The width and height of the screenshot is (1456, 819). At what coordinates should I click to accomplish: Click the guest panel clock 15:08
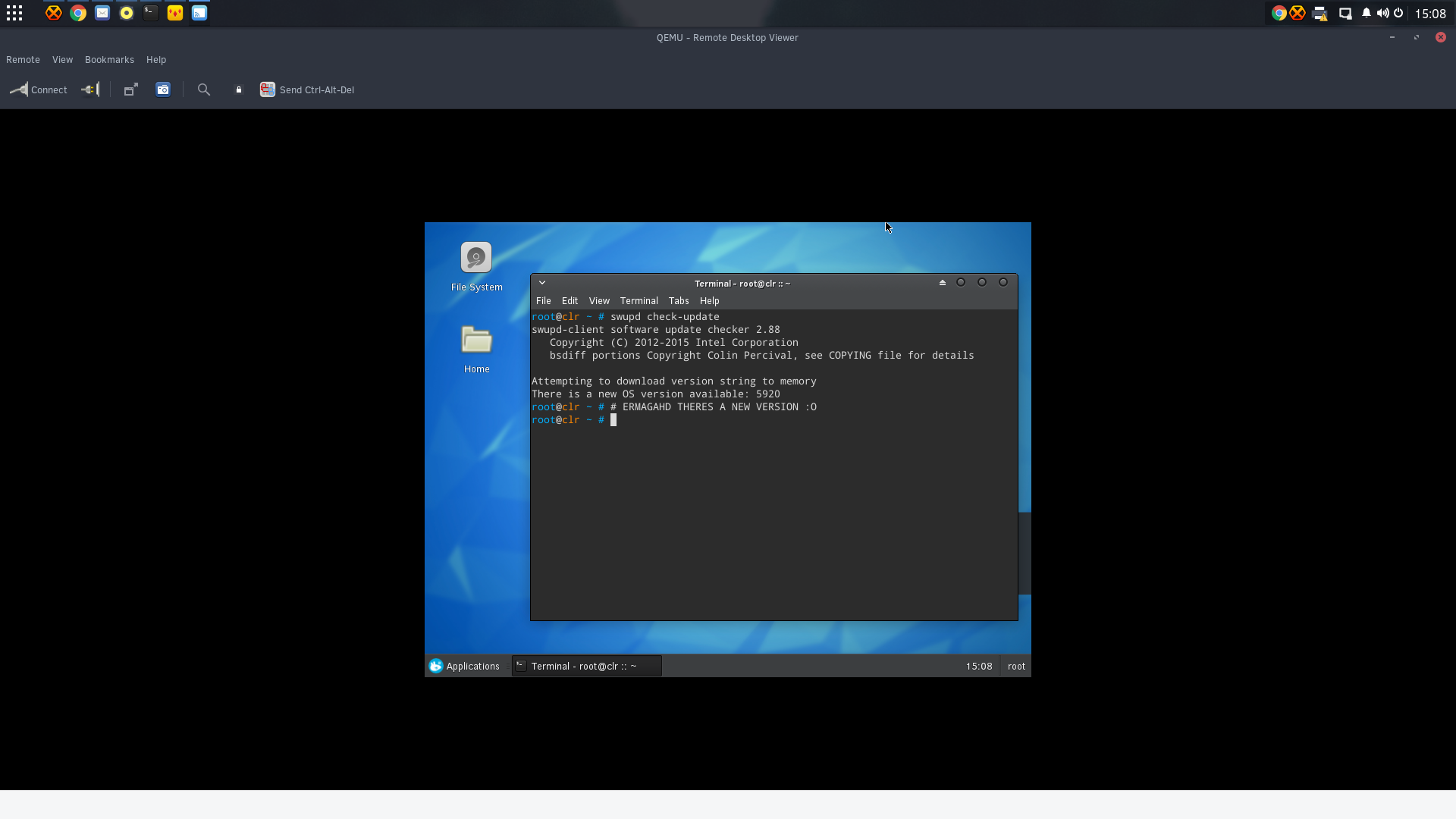point(979,666)
